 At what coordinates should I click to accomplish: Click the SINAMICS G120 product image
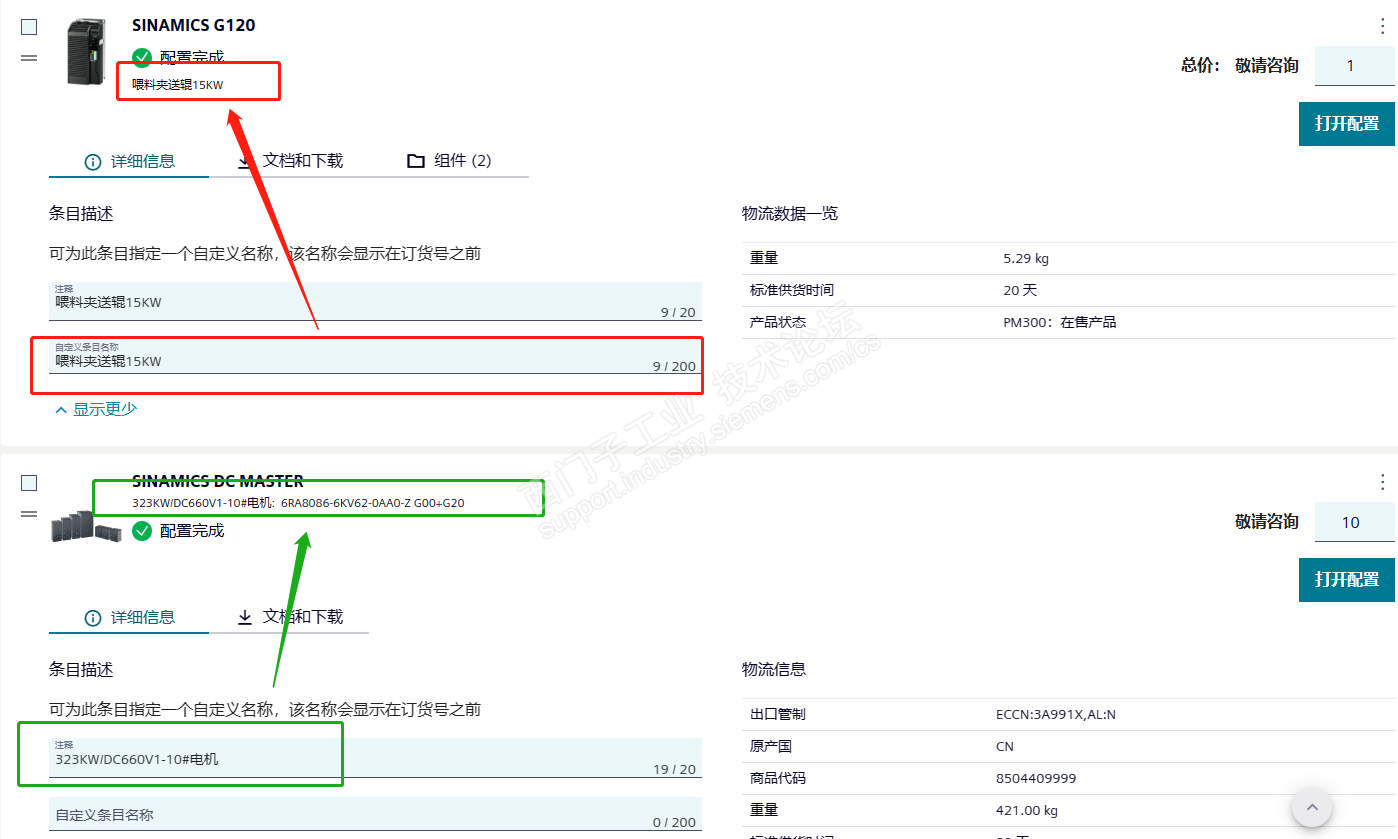pos(86,52)
